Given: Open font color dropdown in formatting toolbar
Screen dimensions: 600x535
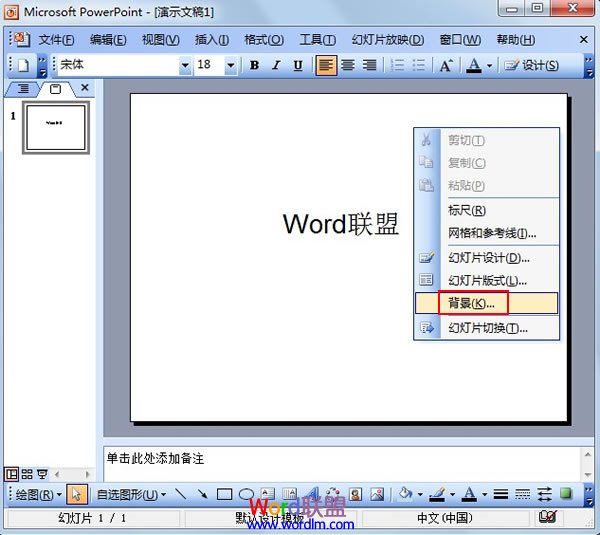Looking at the screenshot, I should tap(489, 66).
